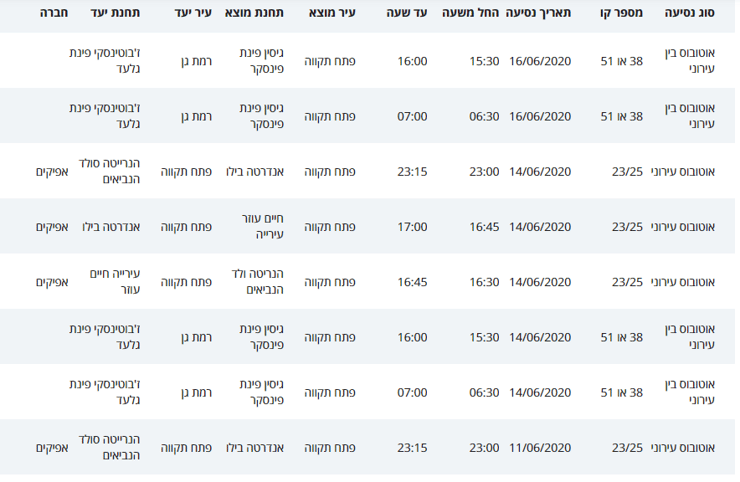The height and width of the screenshot is (482, 740).
Task: Click the החל משעה column header
Action: pos(471,13)
